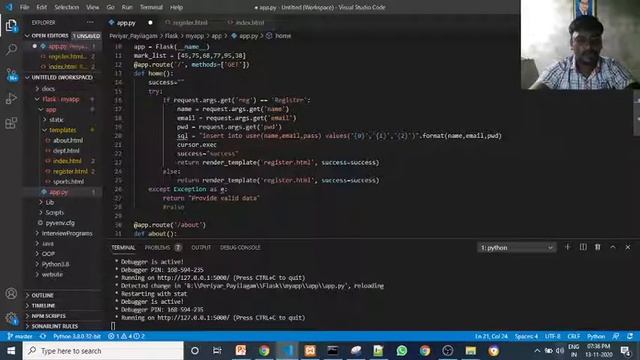The width and height of the screenshot is (640, 360).
Task: Open Cortana circle on taskbar
Action: tap(195, 351)
